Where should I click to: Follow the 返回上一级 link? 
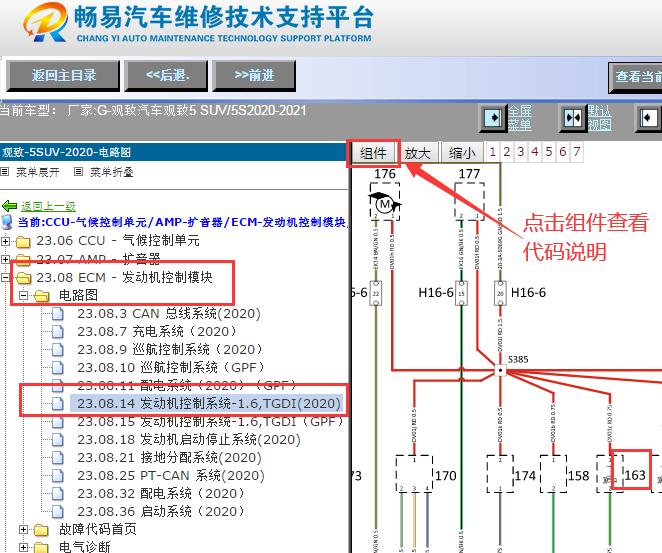click(x=48, y=206)
